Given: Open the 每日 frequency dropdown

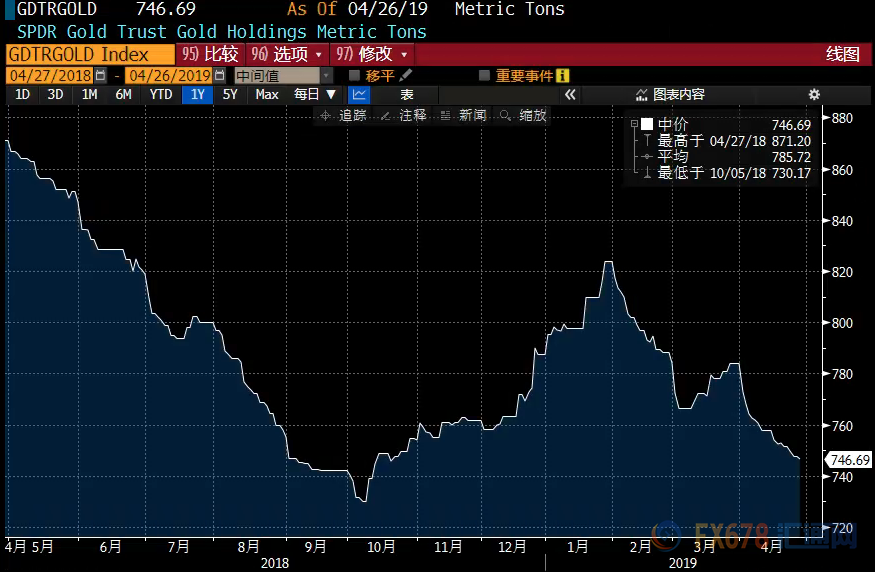Looking at the screenshot, I should 315,94.
